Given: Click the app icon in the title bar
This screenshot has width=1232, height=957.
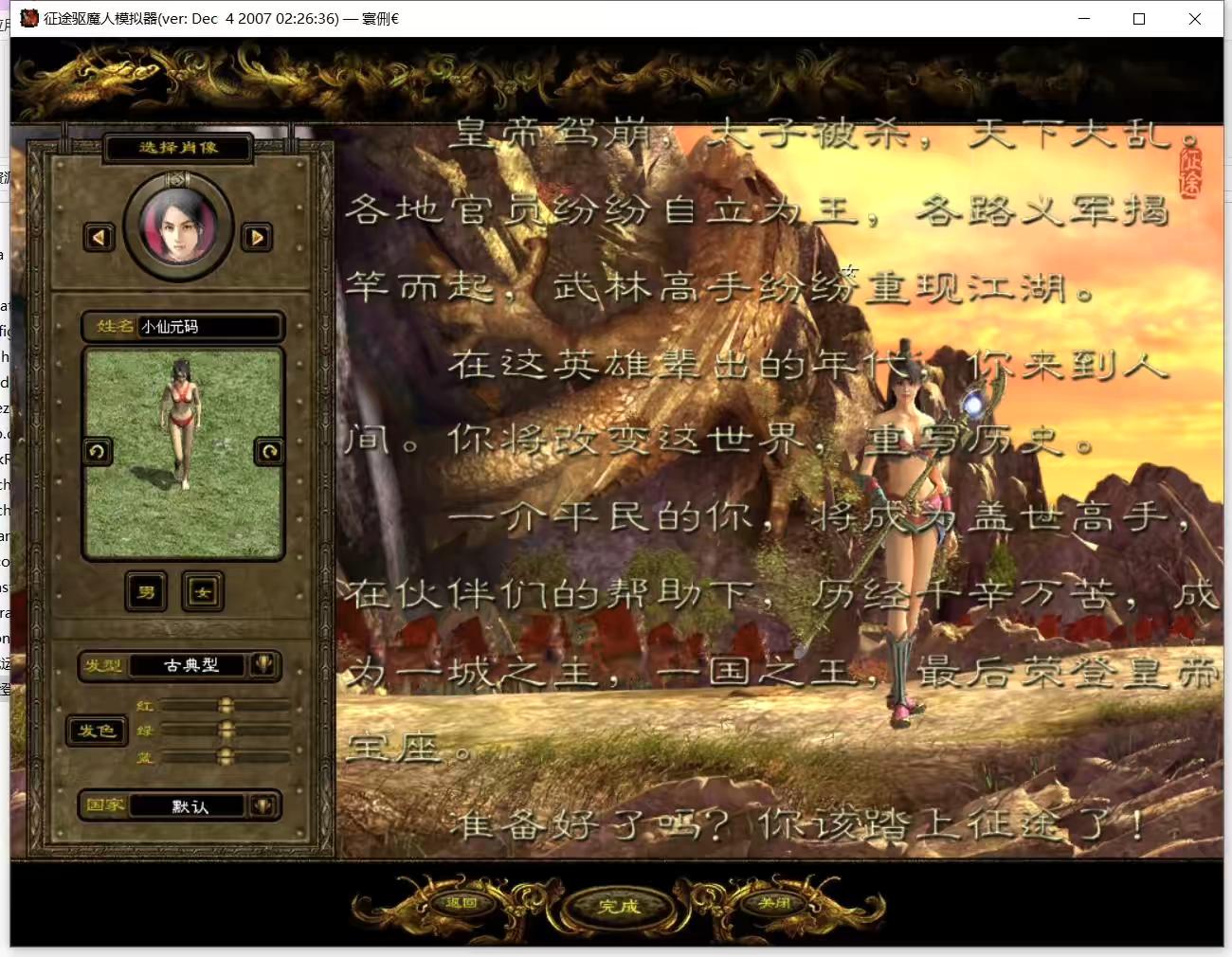Looking at the screenshot, I should pos(29,18).
